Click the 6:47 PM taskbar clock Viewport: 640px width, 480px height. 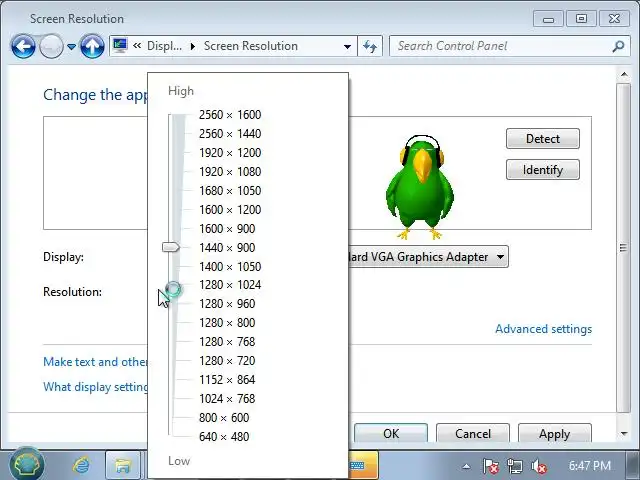pyautogui.click(x=590, y=466)
